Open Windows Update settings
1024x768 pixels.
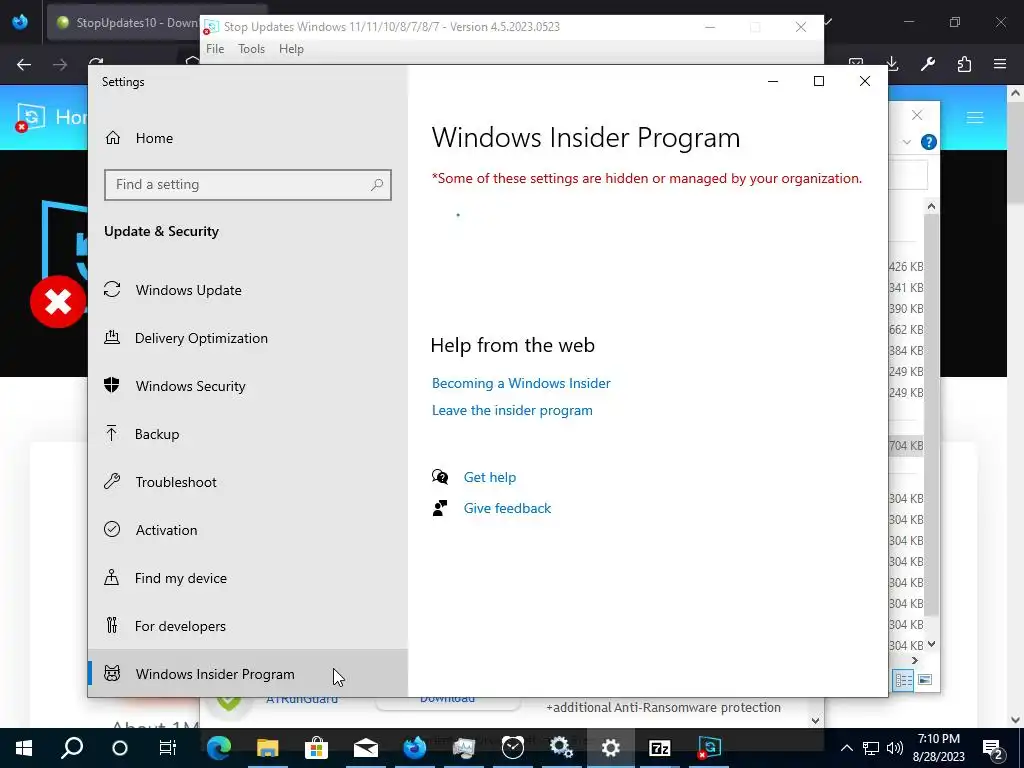click(189, 290)
